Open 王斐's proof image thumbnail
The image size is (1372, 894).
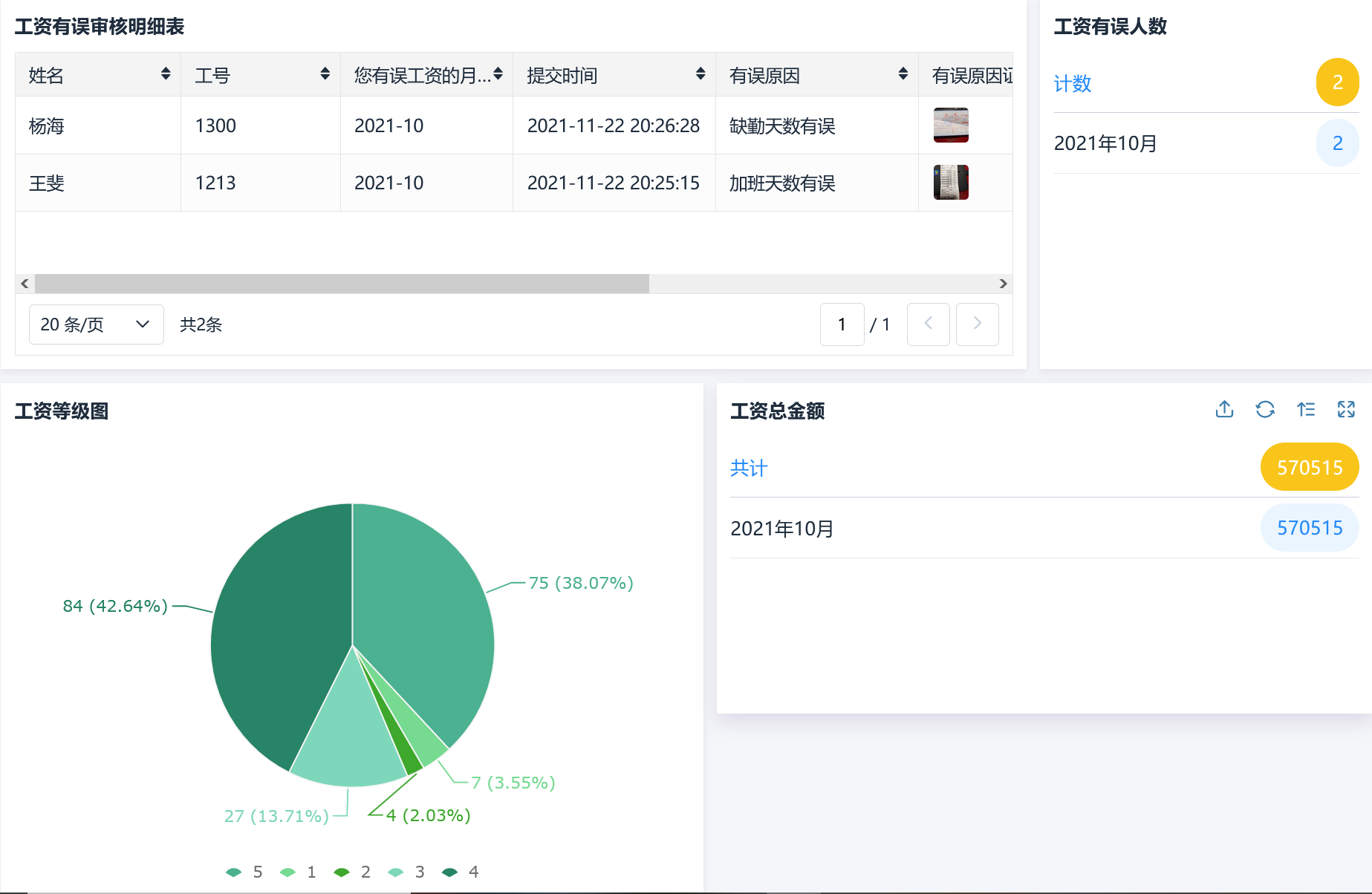click(x=950, y=183)
